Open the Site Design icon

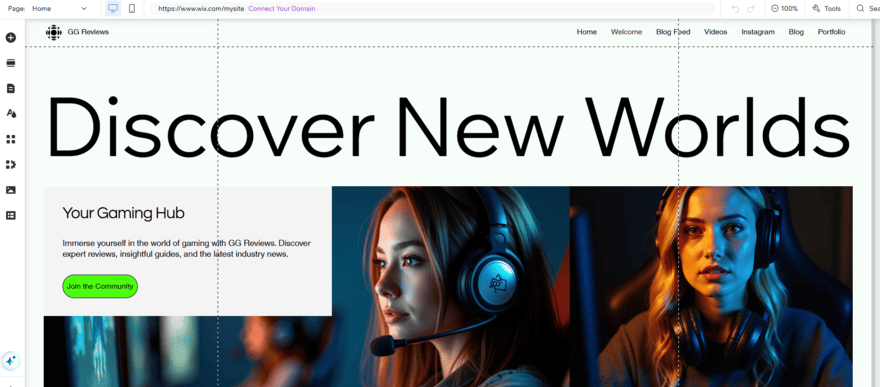(x=11, y=114)
